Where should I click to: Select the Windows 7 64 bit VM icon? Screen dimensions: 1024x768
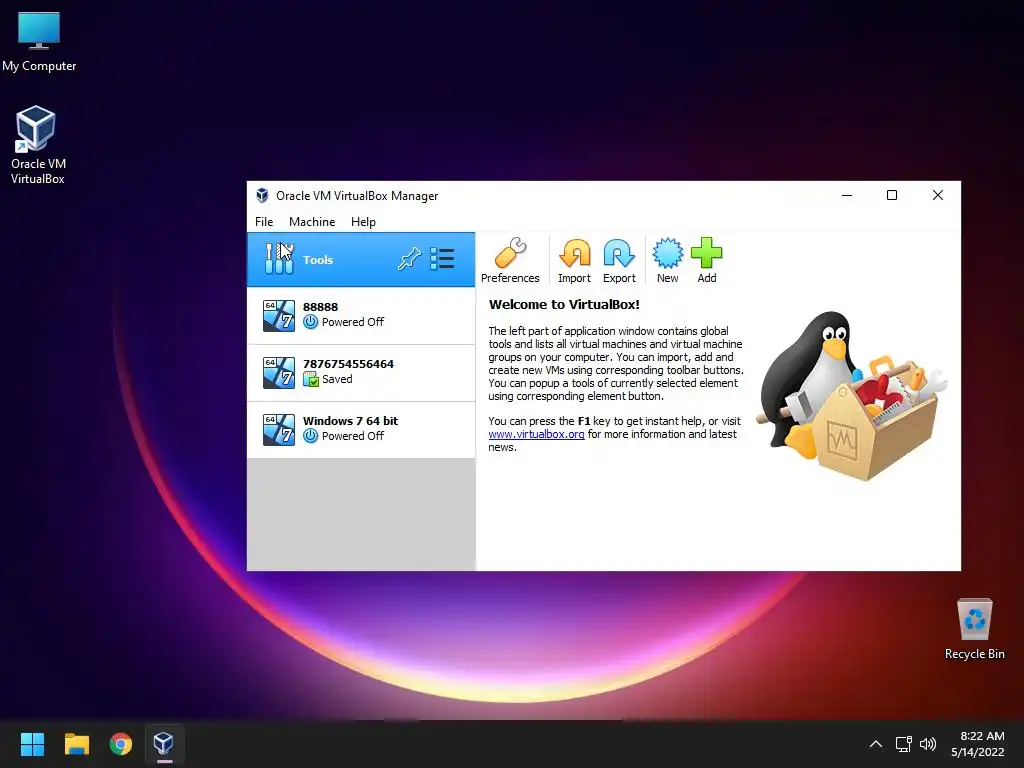tap(279, 429)
